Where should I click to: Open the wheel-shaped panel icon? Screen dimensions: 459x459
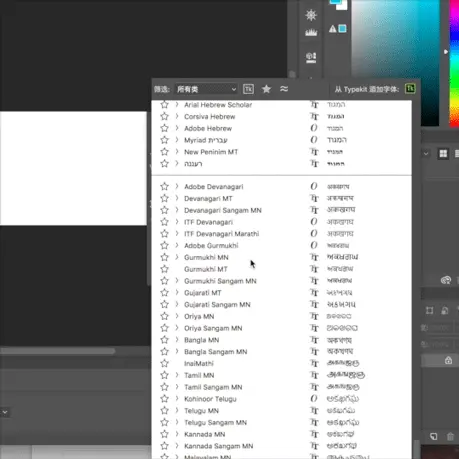pos(311,15)
